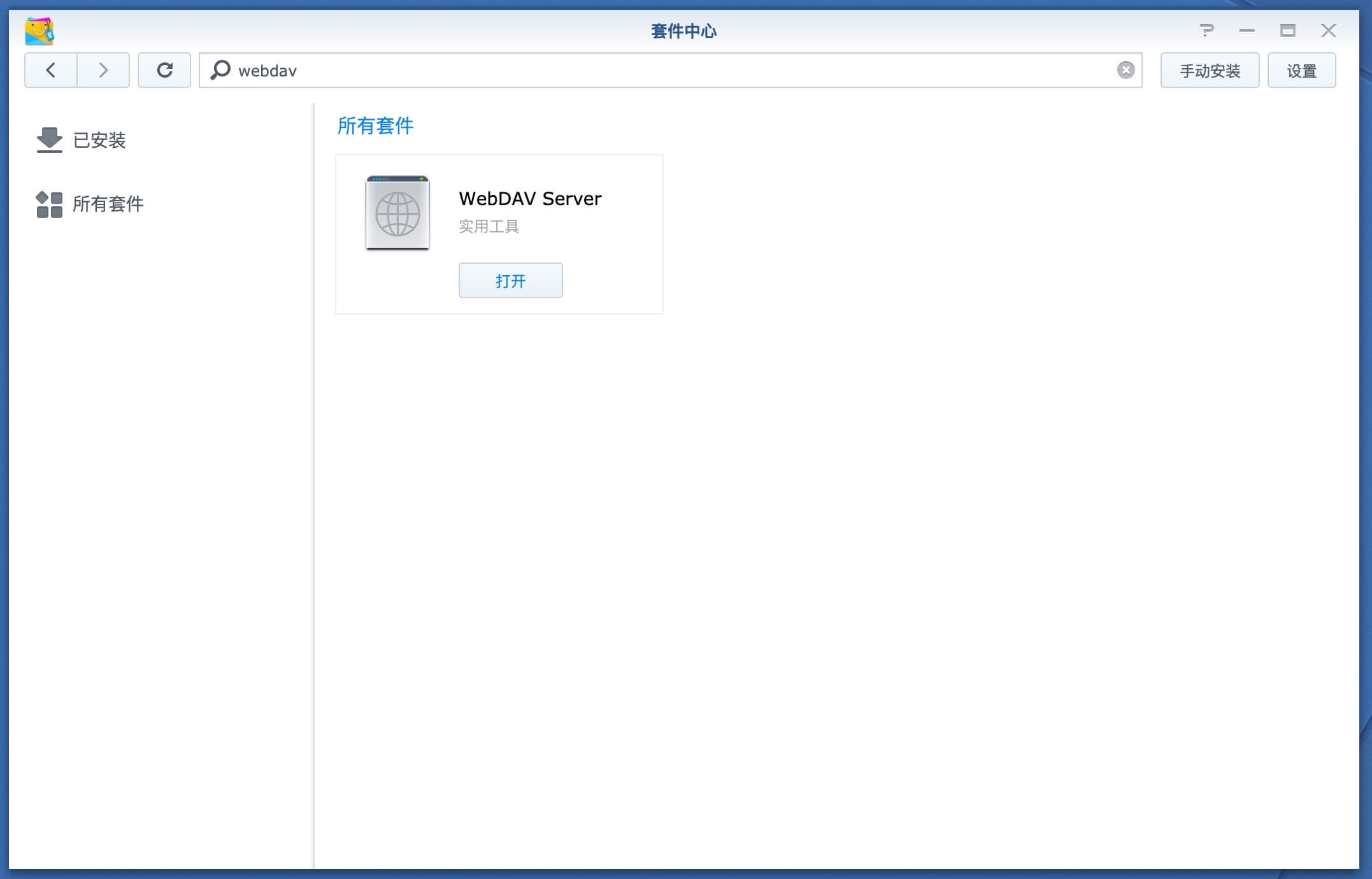
Task: Click the 套件中心 window title
Action: [x=684, y=31]
